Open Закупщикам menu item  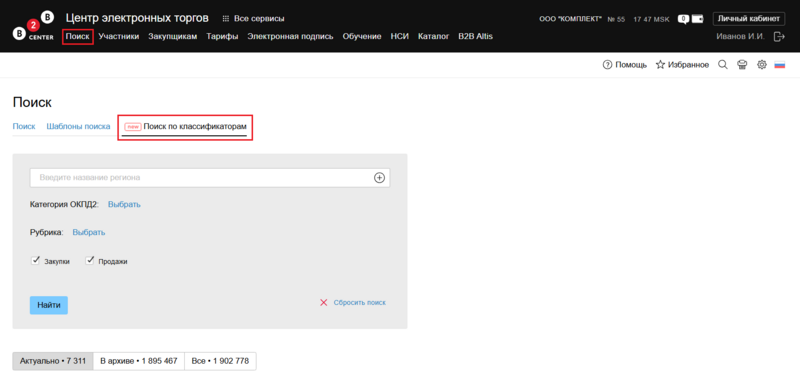[172, 36]
